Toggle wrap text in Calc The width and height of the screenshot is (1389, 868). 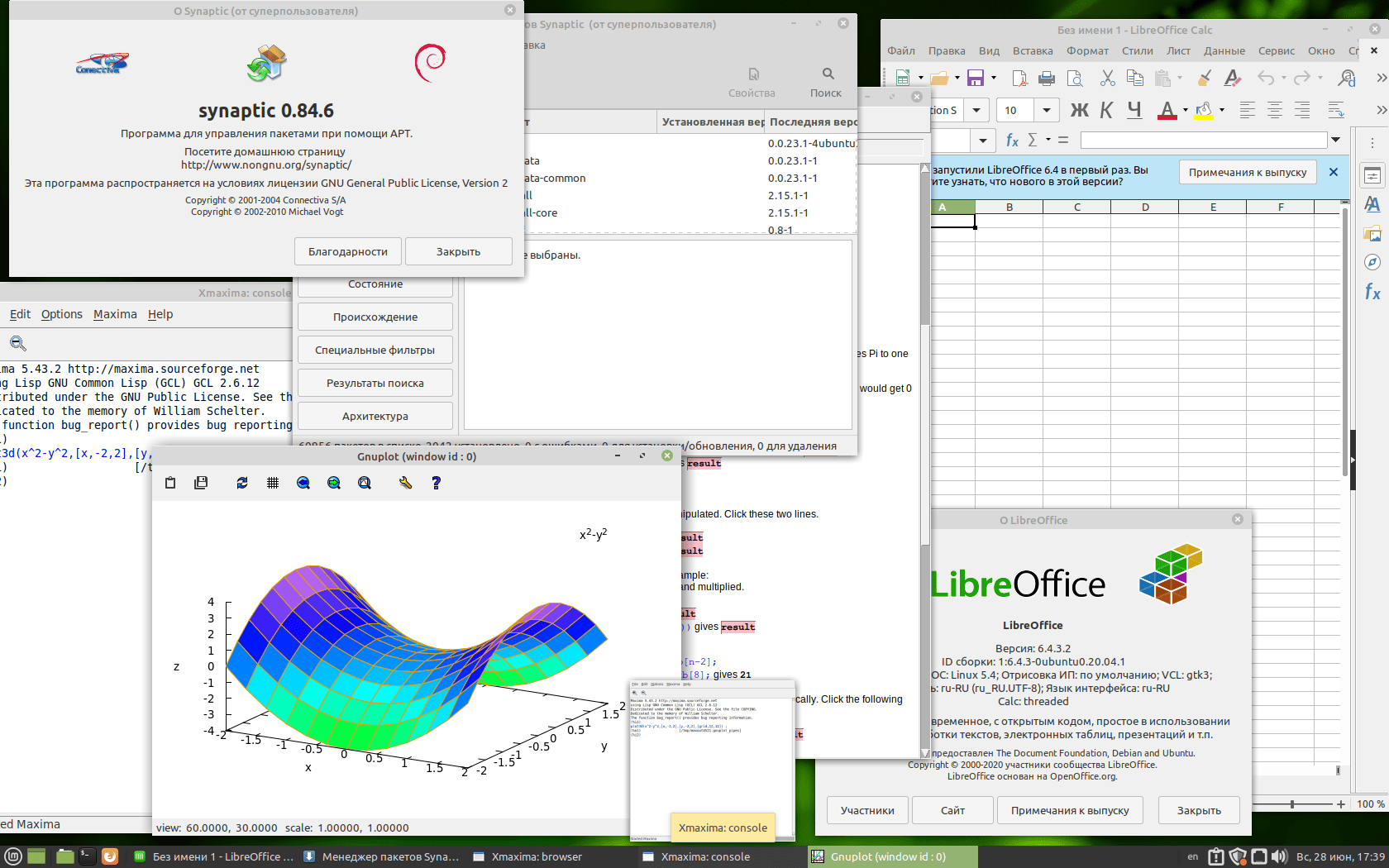pos(1335,110)
